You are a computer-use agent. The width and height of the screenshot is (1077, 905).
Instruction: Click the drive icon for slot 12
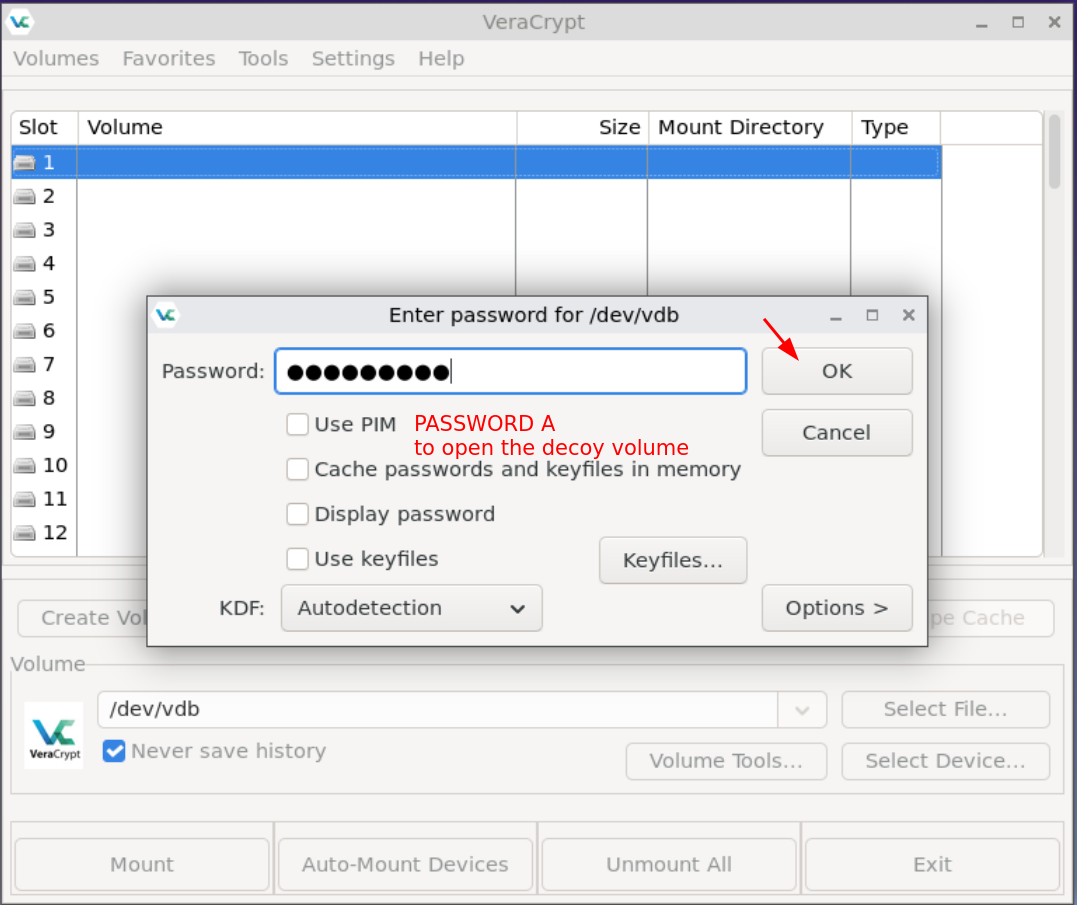pyautogui.click(x=25, y=533)
